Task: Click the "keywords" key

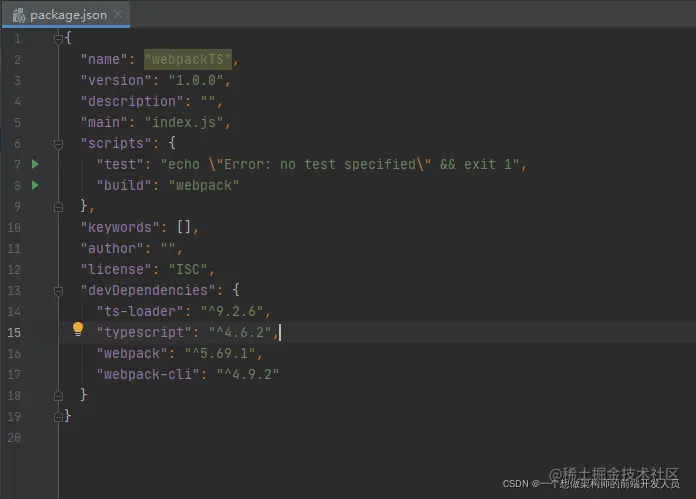Action: [120, 227]
